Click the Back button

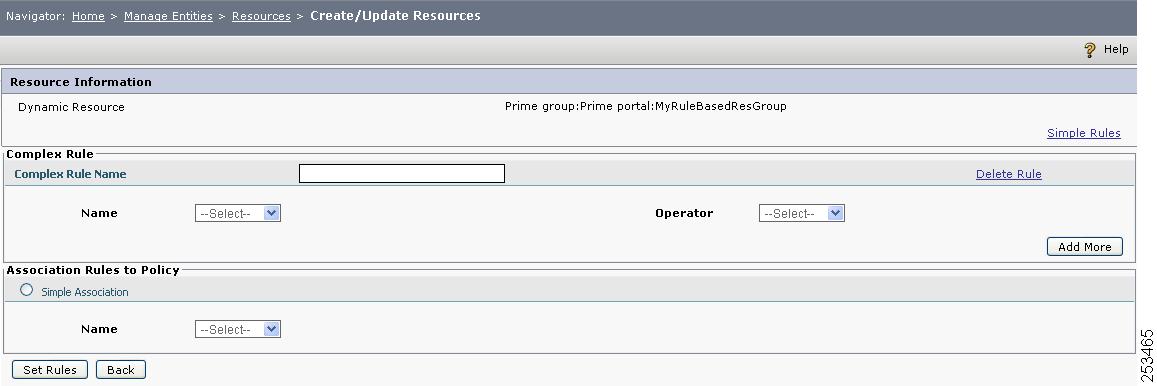click(120, 370)
